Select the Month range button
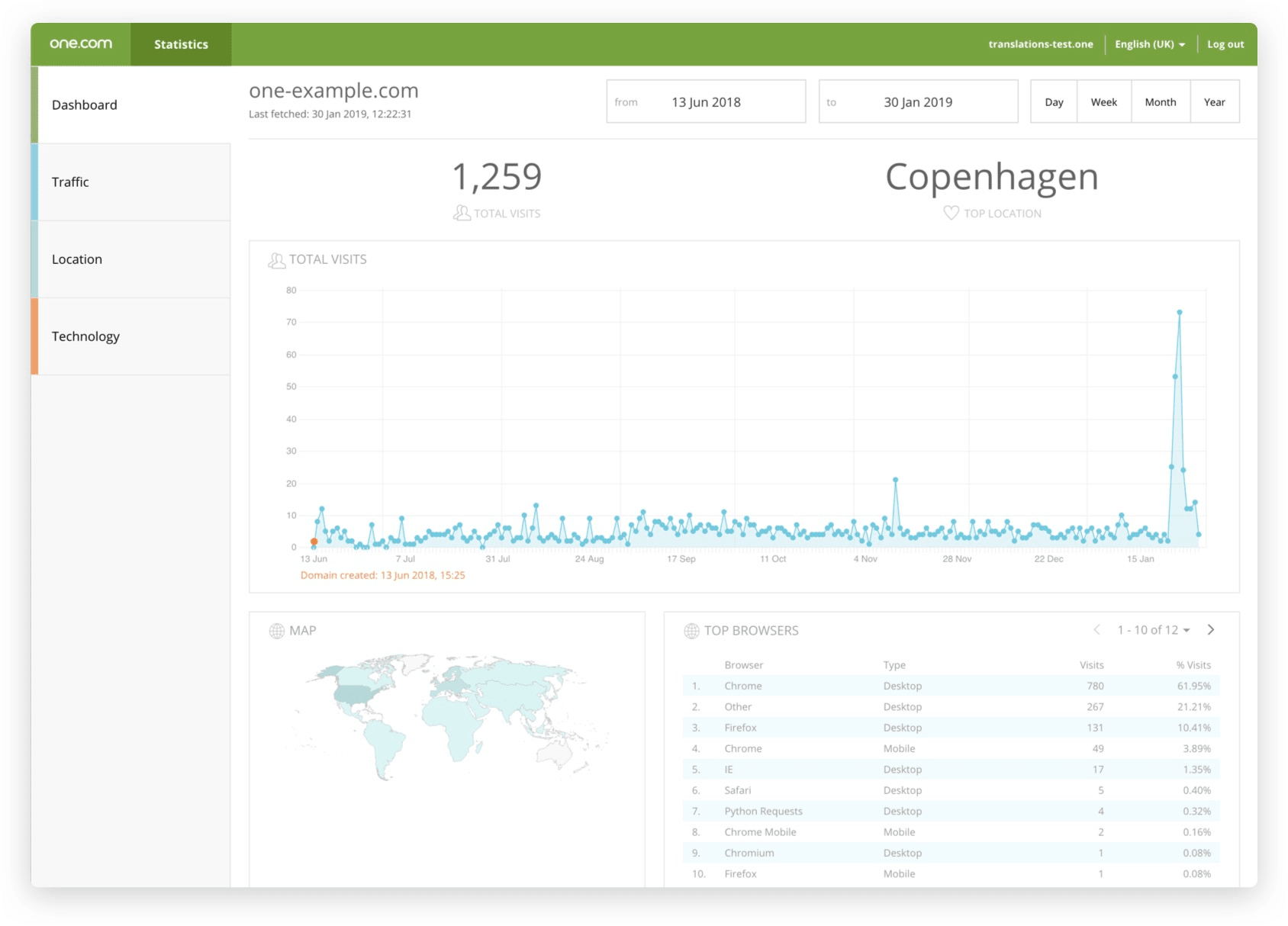The height and width of the screenshot is (926, 1288). click(1161, 101)
